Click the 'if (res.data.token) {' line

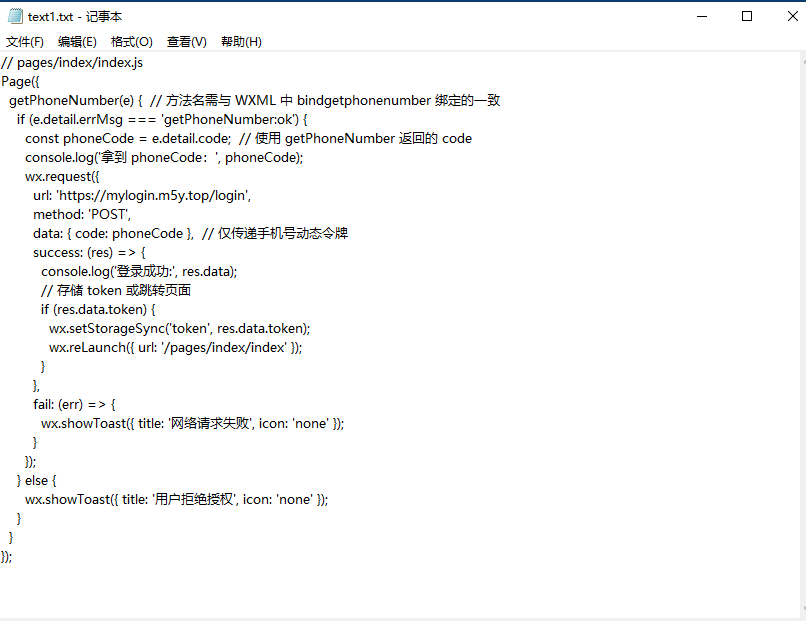(98, 310)
